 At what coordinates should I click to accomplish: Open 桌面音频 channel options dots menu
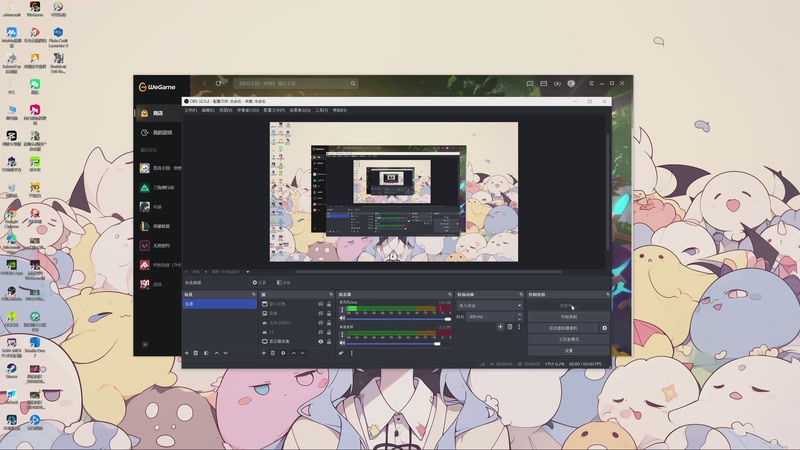(x=342, y=335)
